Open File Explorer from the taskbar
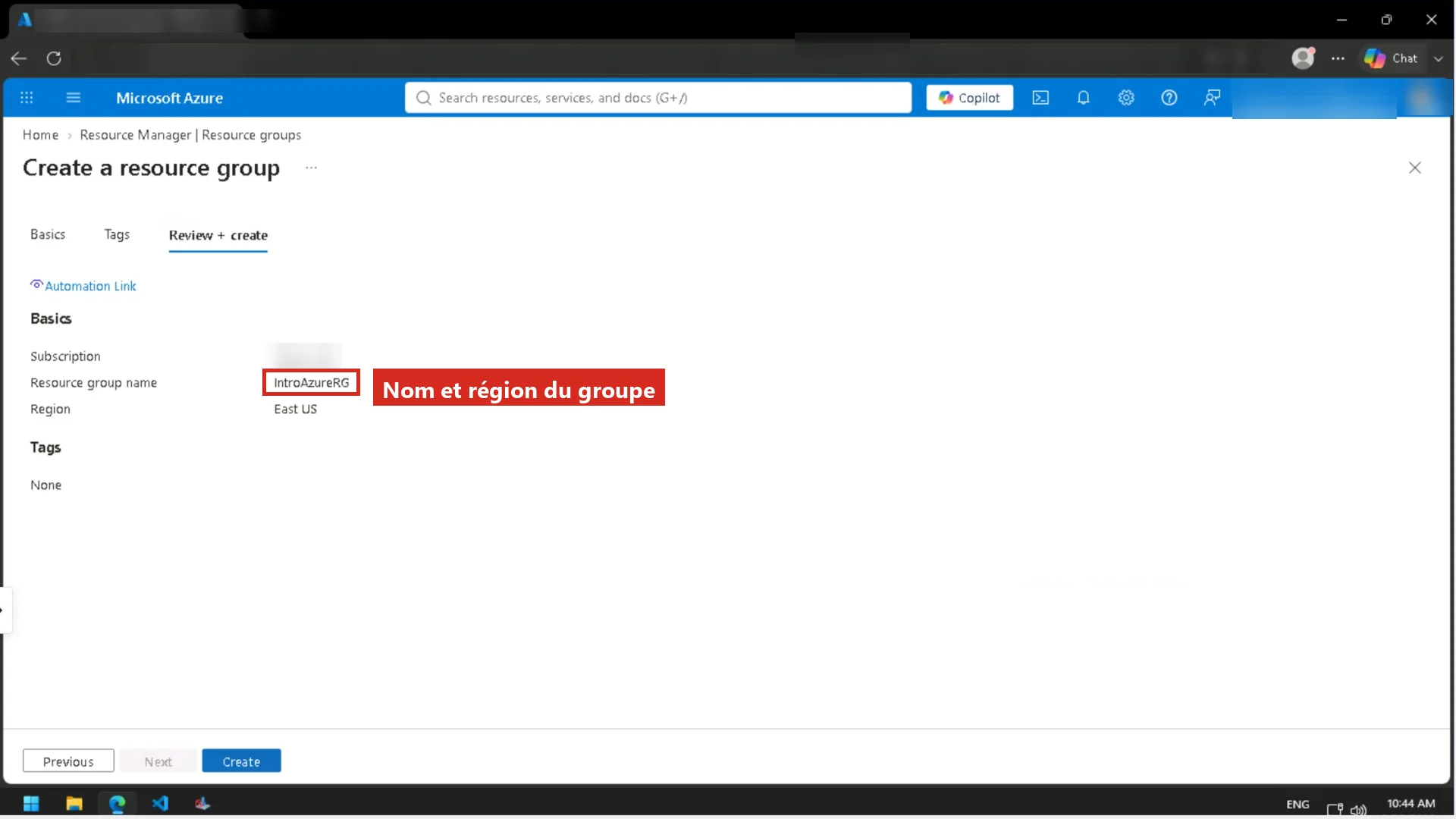 tap(74, 804)
